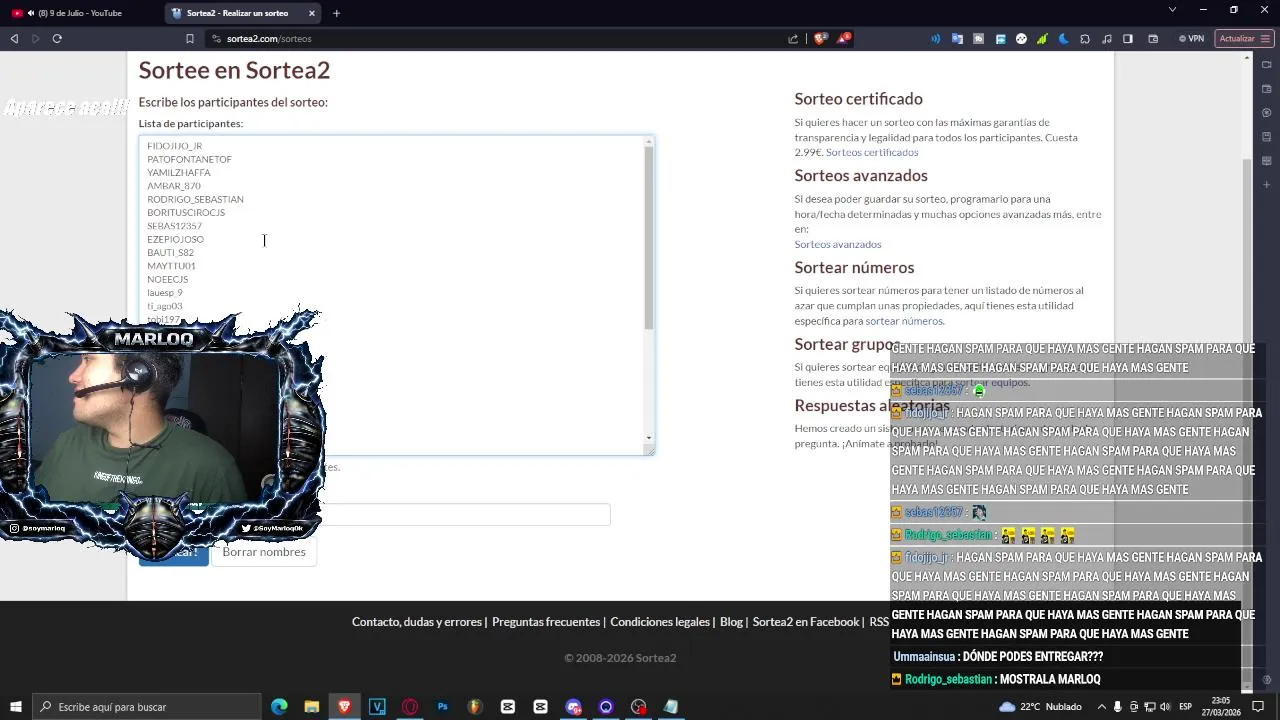This screenshot has height=720, width=1280.
Task: Open the music note media control icon
Action: pos(1106,39)
